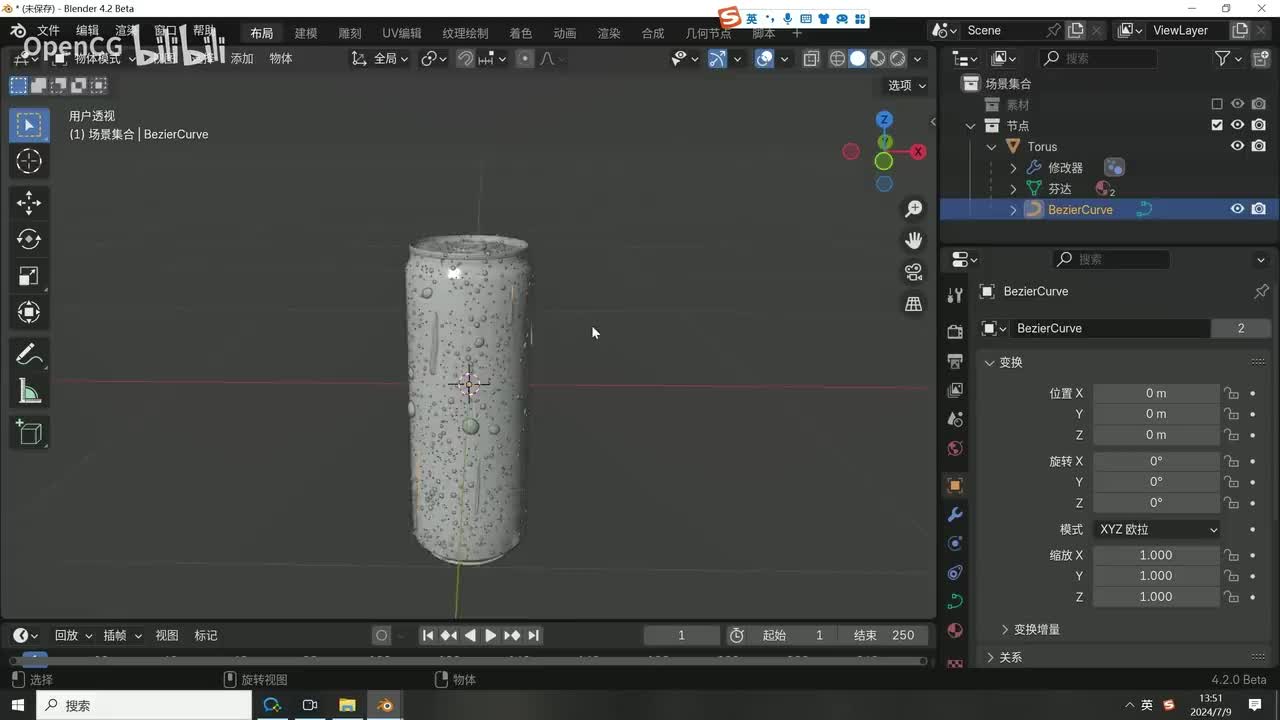Toggle Torus visibility eye icon
Screen dimensions: 1280x720
[x=1237, y=146]
